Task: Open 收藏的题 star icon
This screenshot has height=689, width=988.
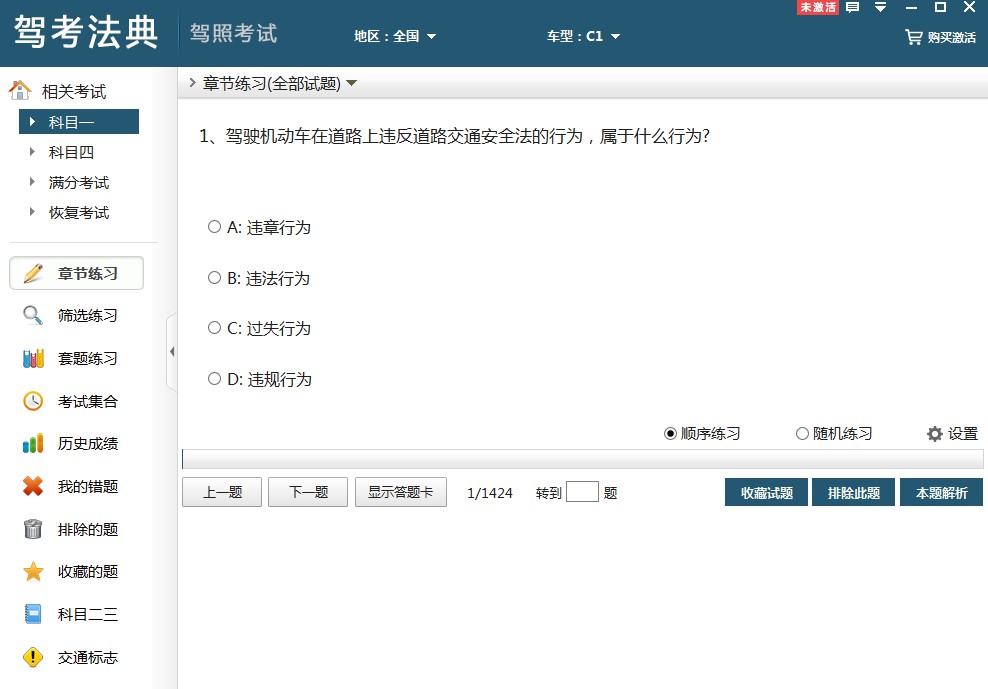Action: click(33, 572)
